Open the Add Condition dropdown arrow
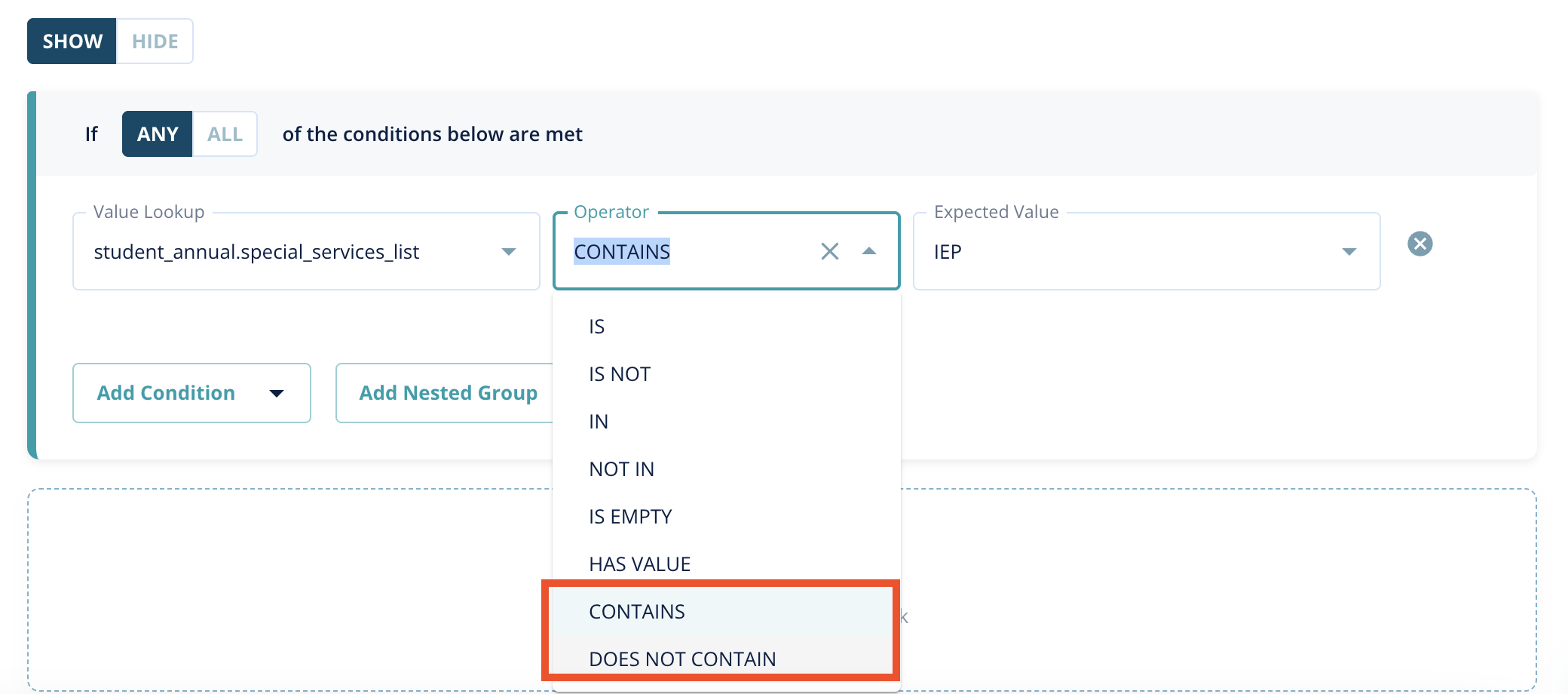The height and width of the screenshot is (694, 1568). [277, 393]
